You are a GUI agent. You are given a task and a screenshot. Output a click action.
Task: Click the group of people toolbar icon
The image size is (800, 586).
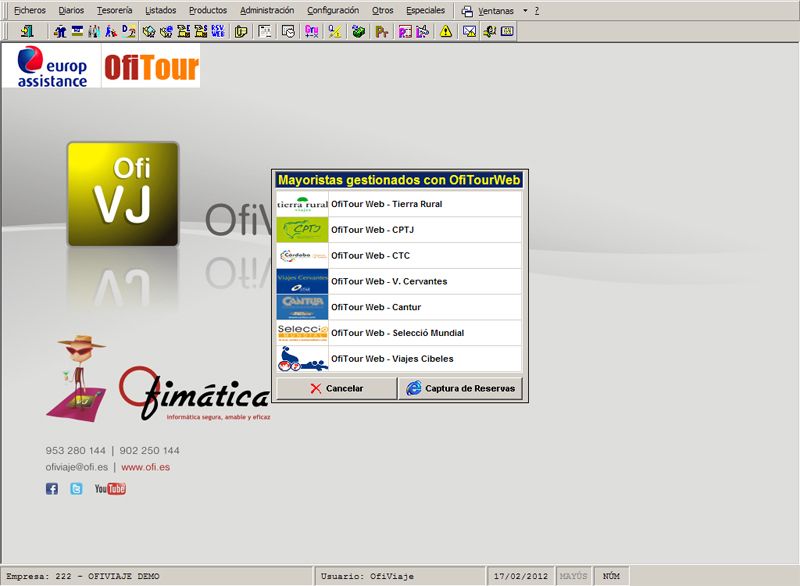[x=94, y=32]
